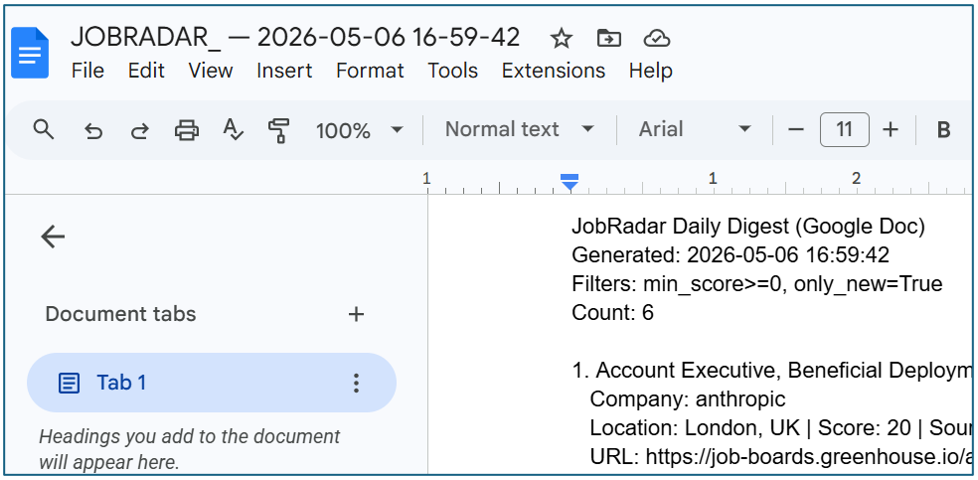
Task: Open the Arial font dropdown
Action: [x=694, y=130]
